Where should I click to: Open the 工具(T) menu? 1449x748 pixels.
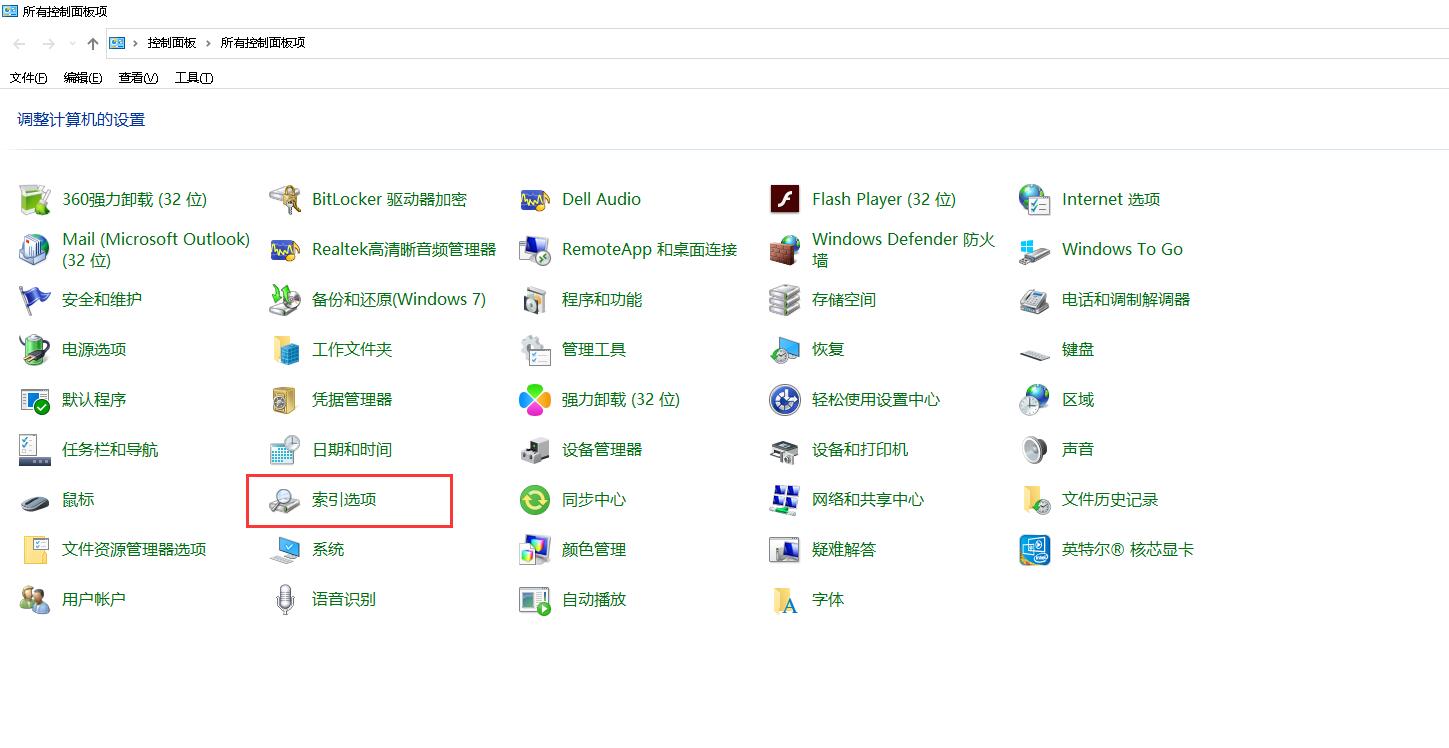tap(194, 78)
